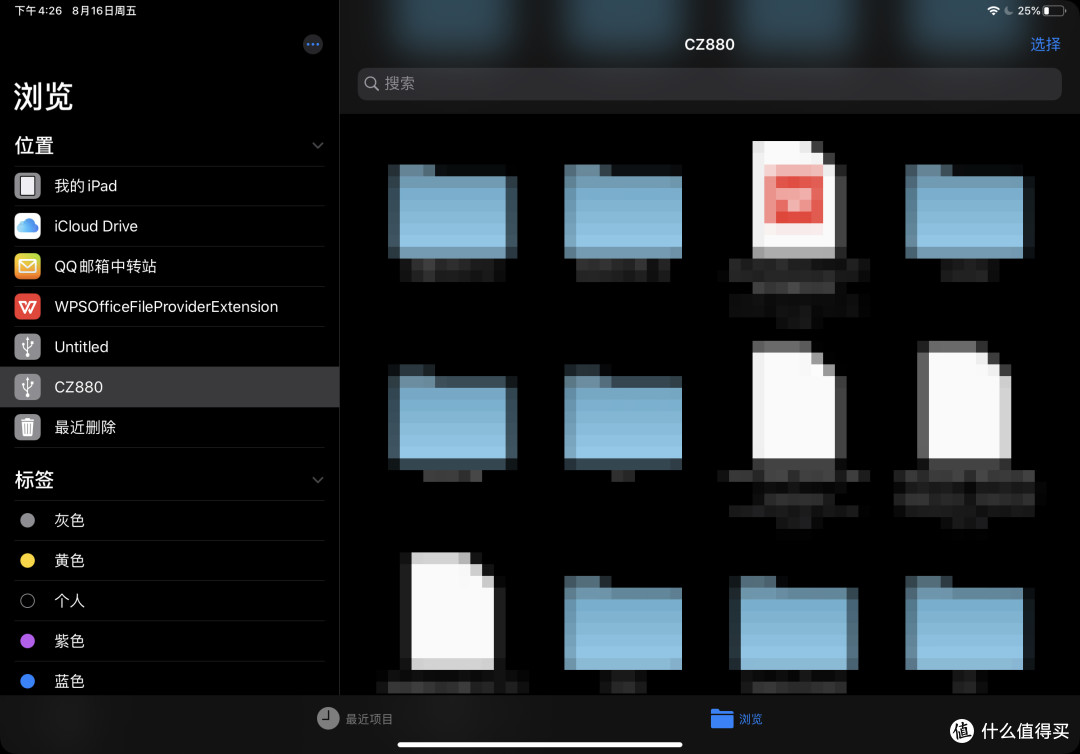Image resolution: width=1080 pixels, height=754 pixels.
Task: Tap the WPS Office red icon
Action: pyautogui.click(x=28, y=306)
